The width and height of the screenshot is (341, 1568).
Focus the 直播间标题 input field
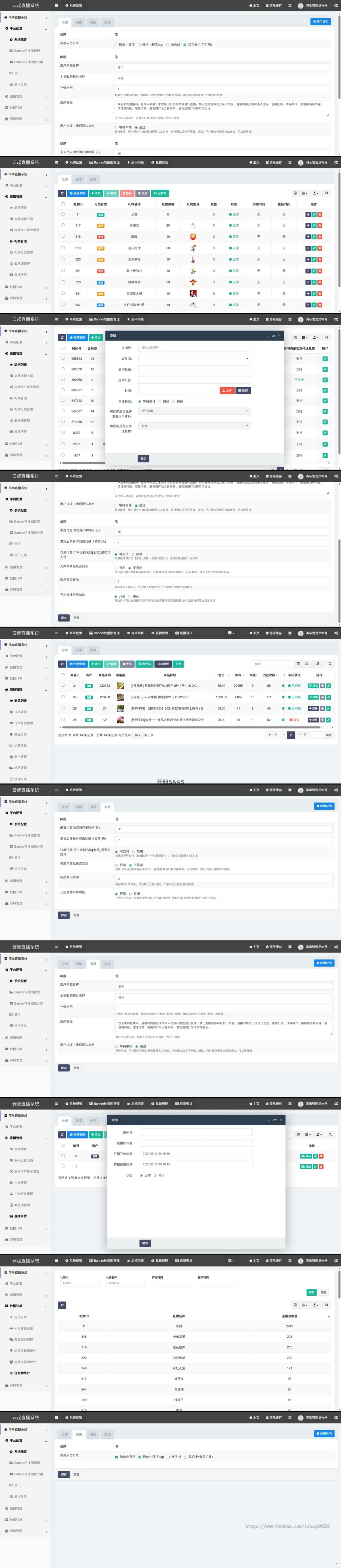pos(196,1143)
